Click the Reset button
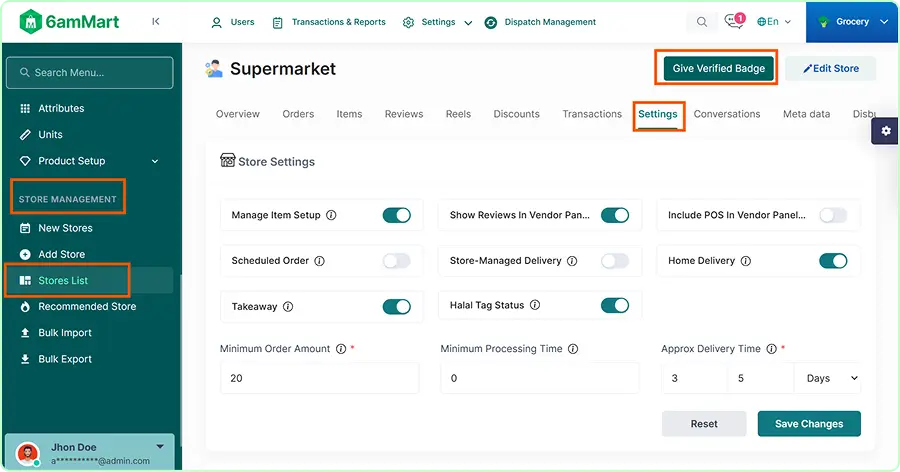 704,424
